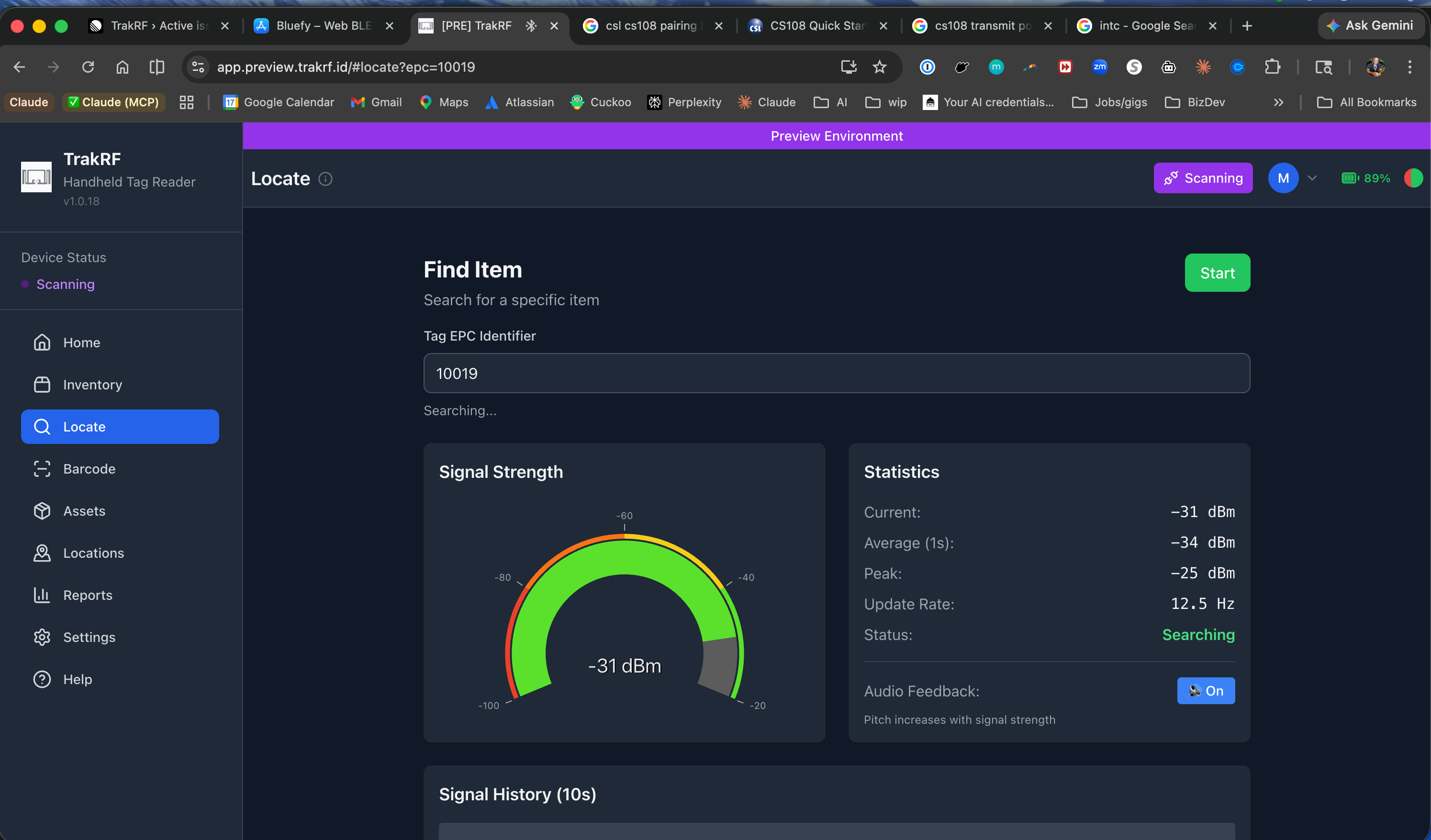This screenshot has width=1431, height=840.
Task: Click the info icon next to Locate
Action: pyautogui.click(x=325, y=179)
